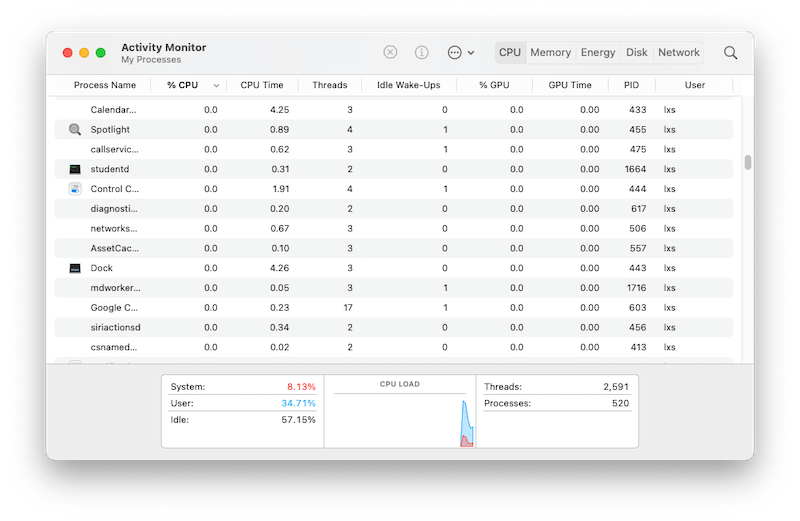The height and width of the screenshot is (521, 800).
Task: Click the CPU LOAD graph
Action: click(400, 419)
